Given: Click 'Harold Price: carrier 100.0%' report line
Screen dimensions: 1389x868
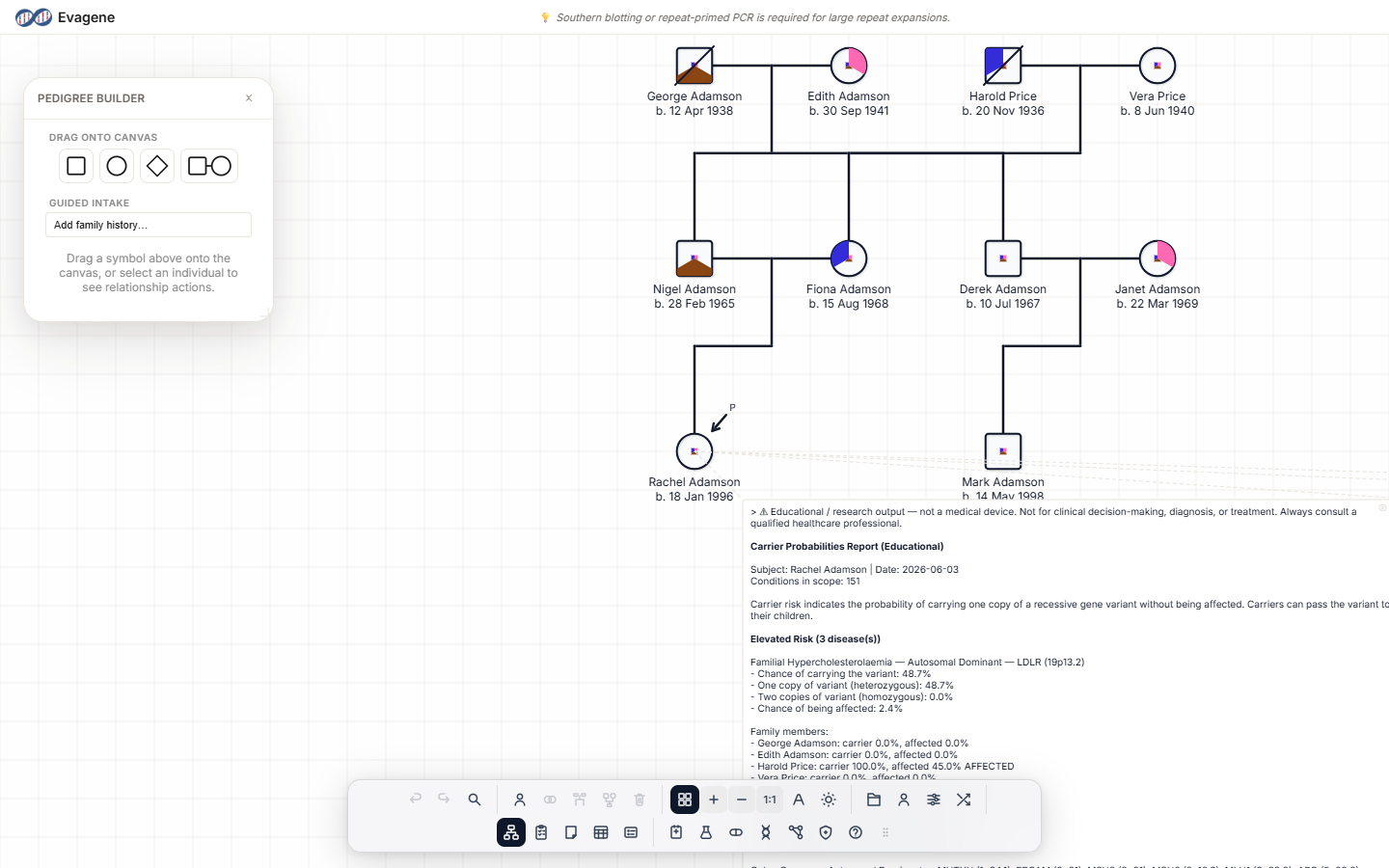Looking at the screenshot, I should (x=883, y=766).
